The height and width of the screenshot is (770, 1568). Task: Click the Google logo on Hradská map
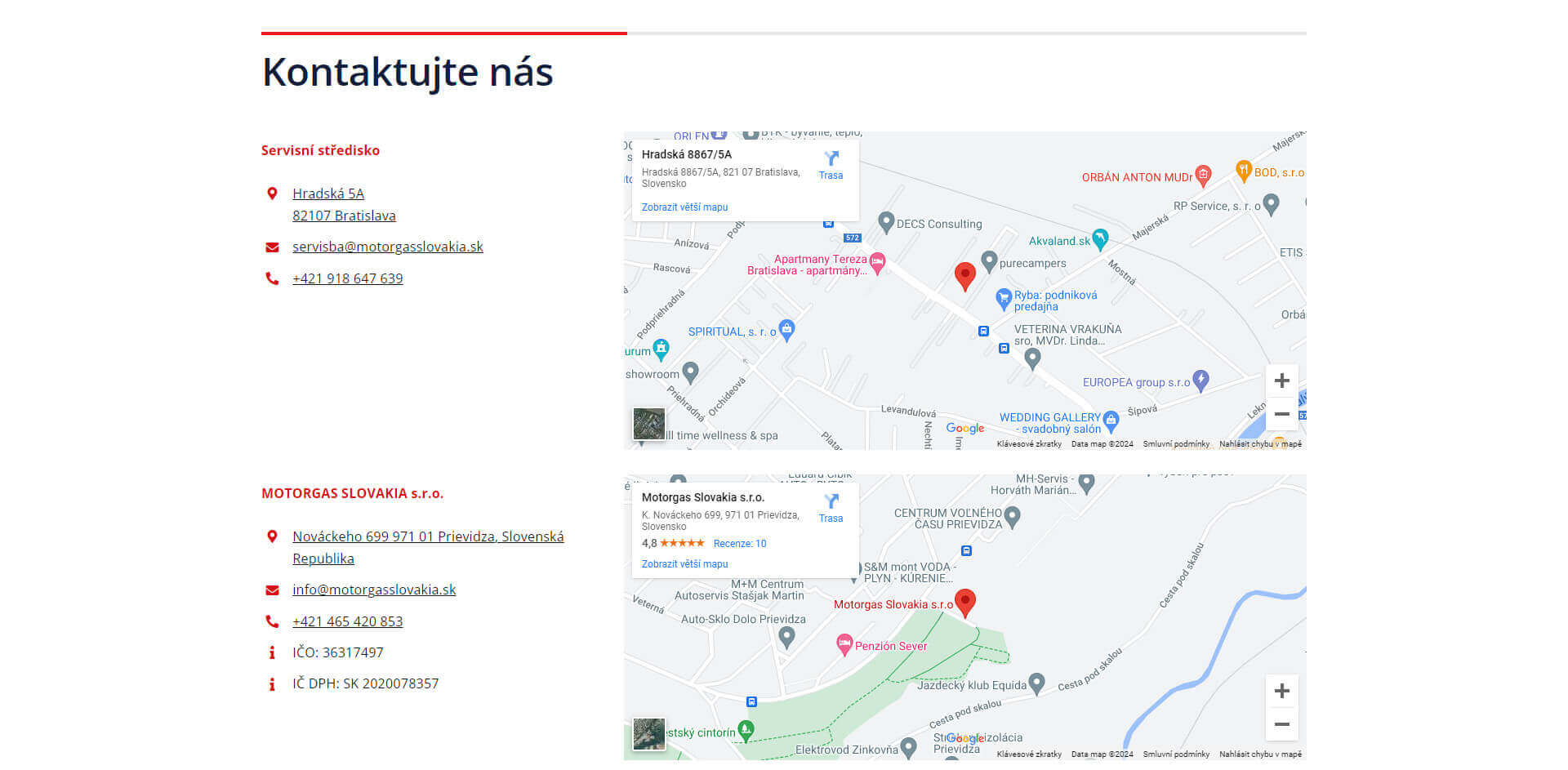click(965, 429)
